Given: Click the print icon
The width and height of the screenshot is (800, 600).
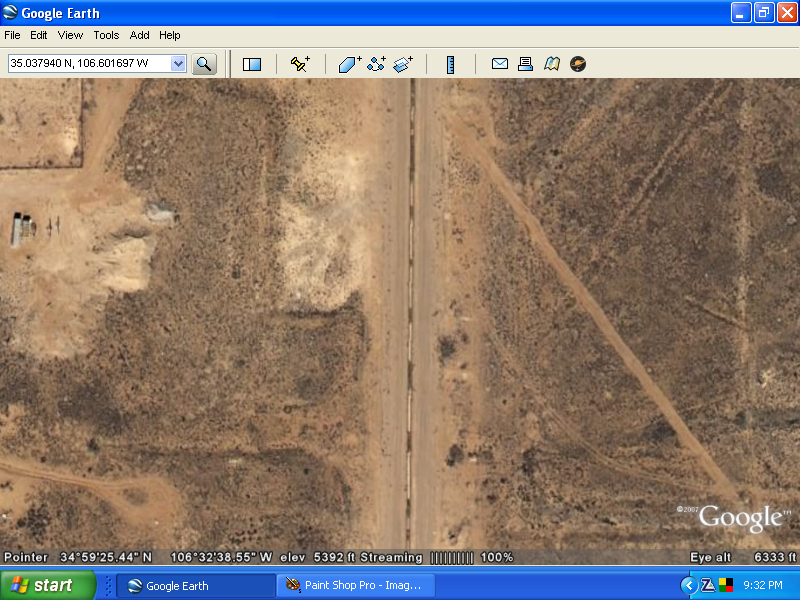Looking at the screenshot, I should [x=526, y=64].
